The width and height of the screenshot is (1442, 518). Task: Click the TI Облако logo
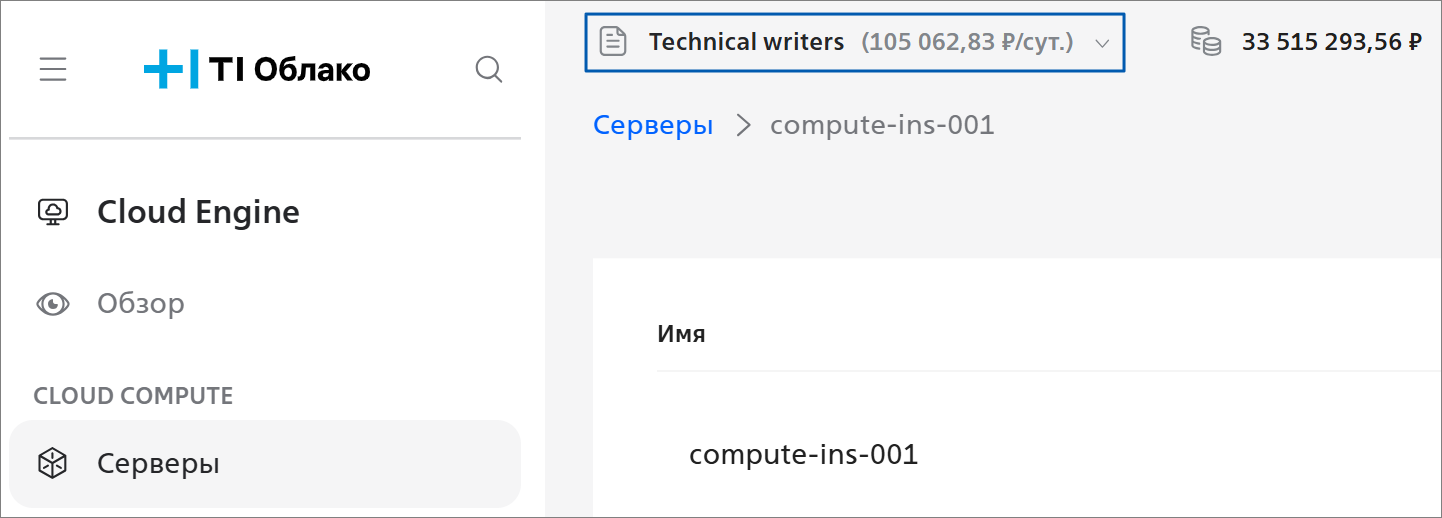(x=257, y=69)
